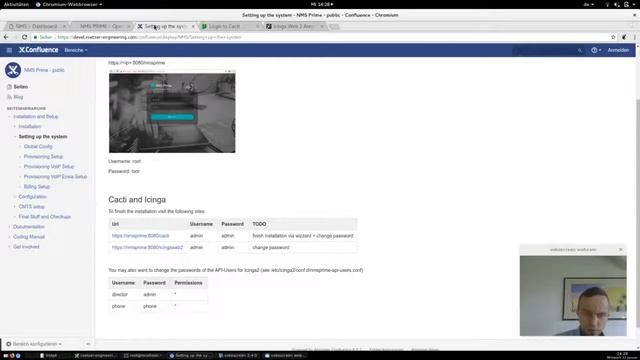Collapse the sidebar with arrow button
The width and height of the screenshot is (640, 360).
(x=88, y=344)
